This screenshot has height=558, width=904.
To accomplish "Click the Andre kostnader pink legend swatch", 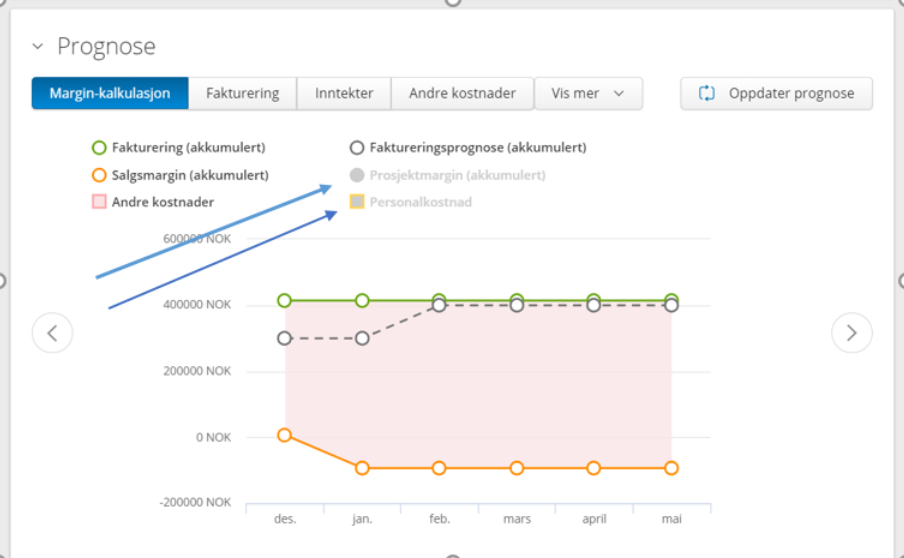I will [99, 202].
